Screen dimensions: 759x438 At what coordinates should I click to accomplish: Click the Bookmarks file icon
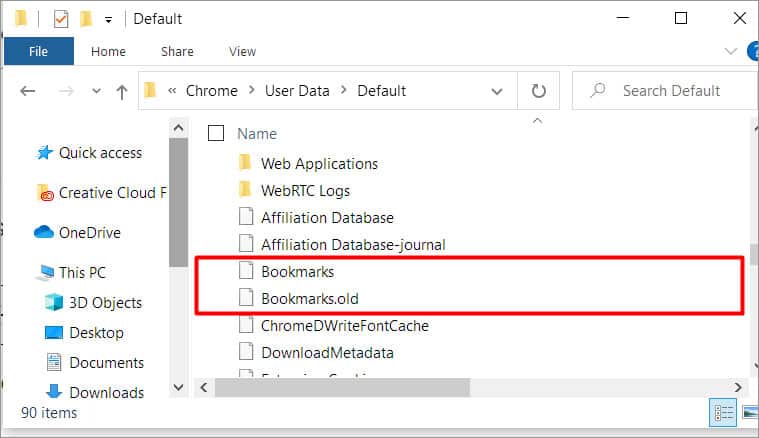click(246, 271)
